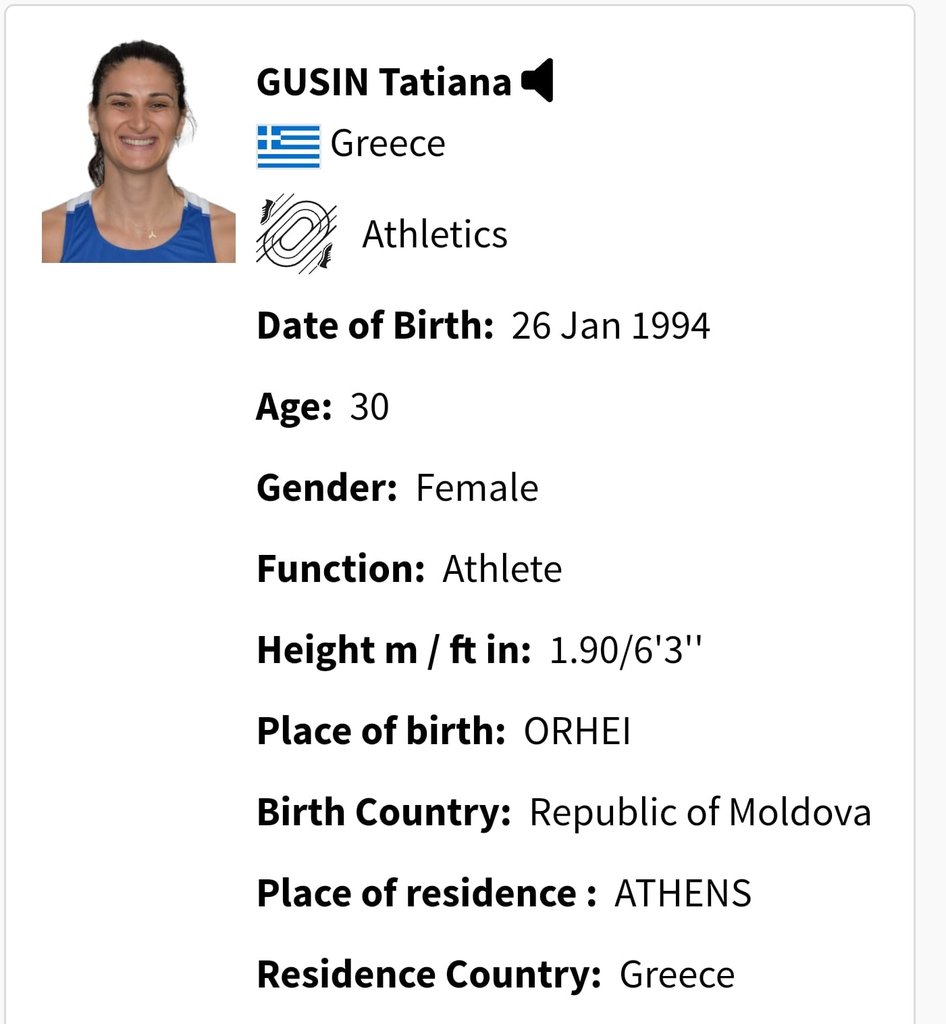Screen dimensions: 946x1024
Task: Select the height value 1.90/6'3''
Action: click(625, 650)
